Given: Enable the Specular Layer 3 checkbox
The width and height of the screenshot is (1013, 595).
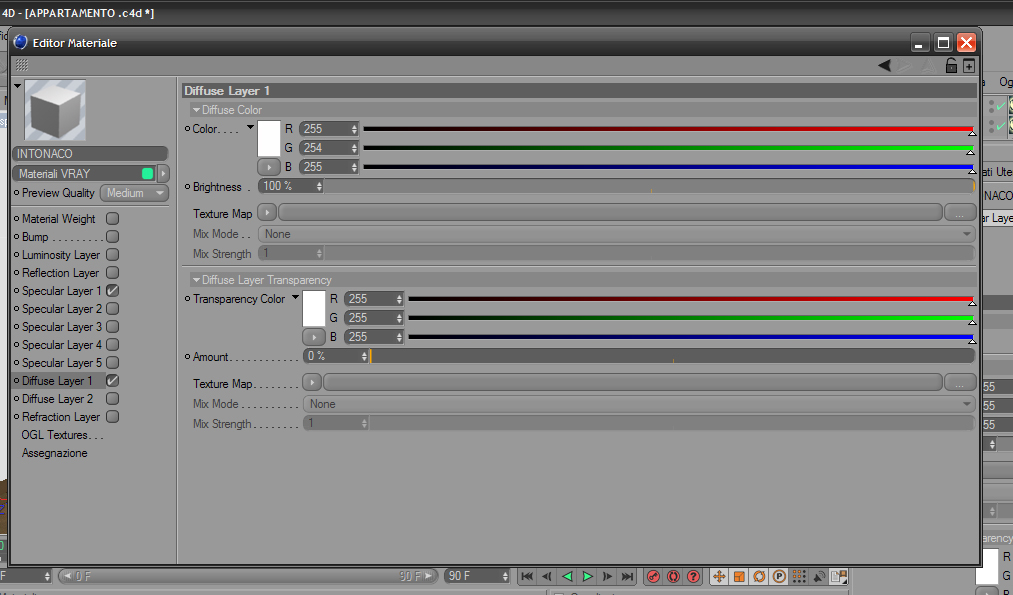Looking at the screenshot, I should point(112,327).
